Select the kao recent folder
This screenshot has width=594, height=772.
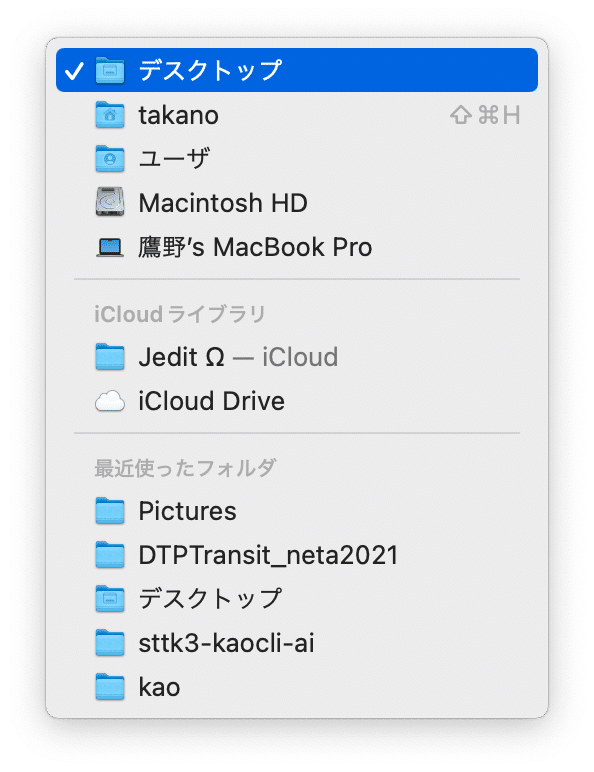tap(297, 687)
